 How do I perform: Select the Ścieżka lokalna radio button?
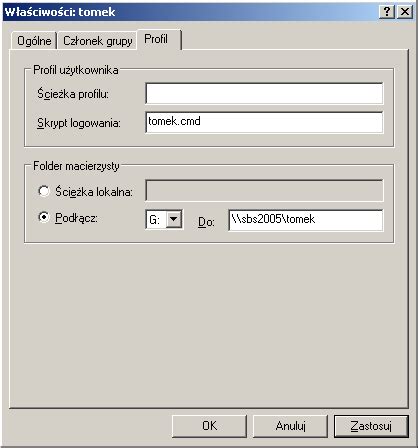tap(44, 191)
